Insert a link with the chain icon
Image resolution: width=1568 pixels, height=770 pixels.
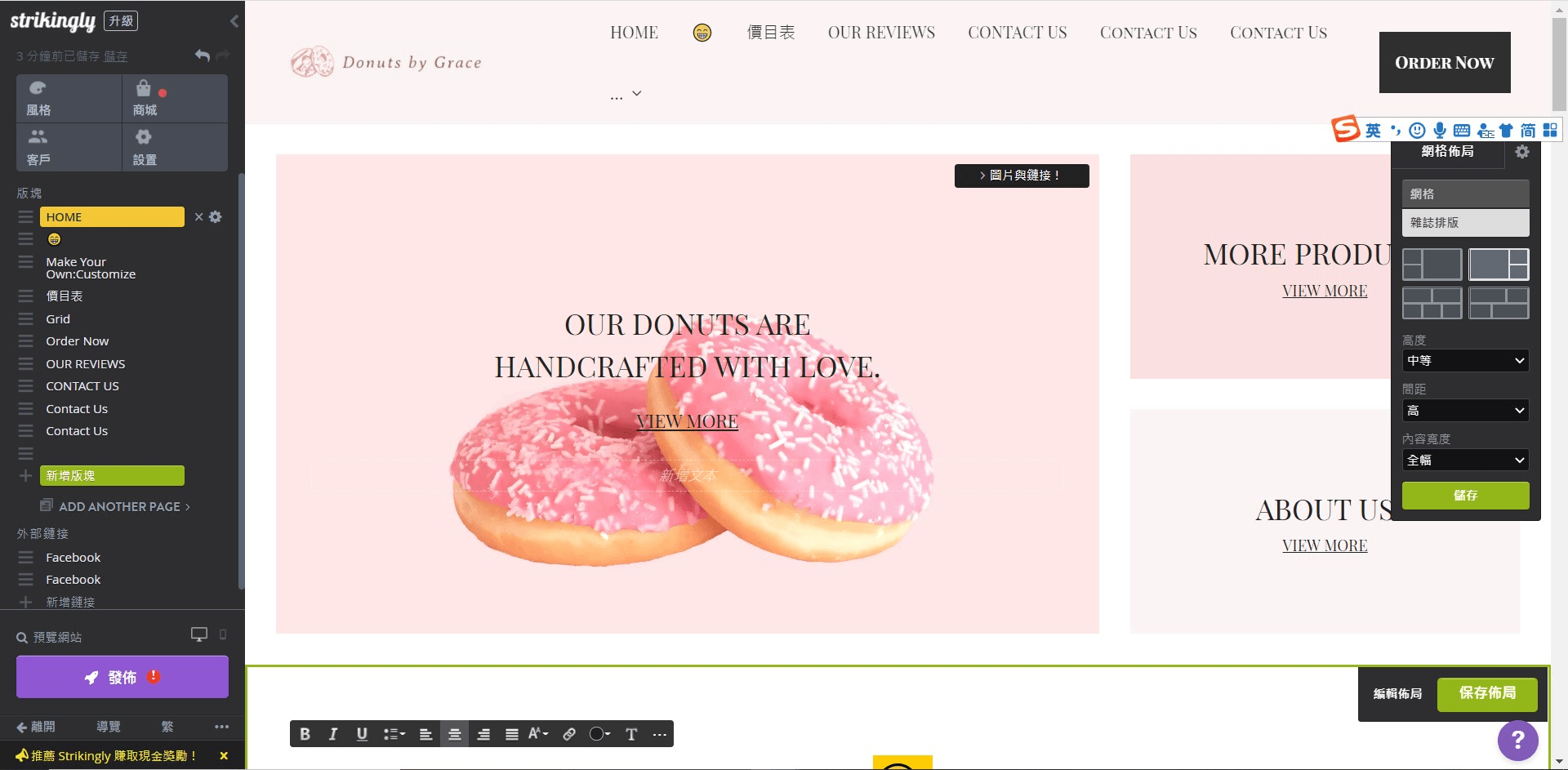coord(569,734)
